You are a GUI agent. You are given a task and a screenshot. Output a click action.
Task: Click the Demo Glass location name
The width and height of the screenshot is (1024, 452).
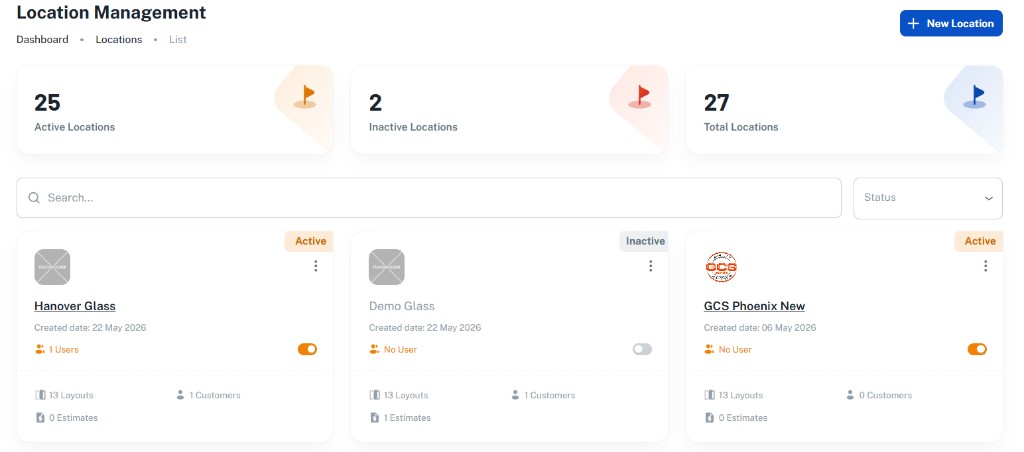tap(402, 306)
